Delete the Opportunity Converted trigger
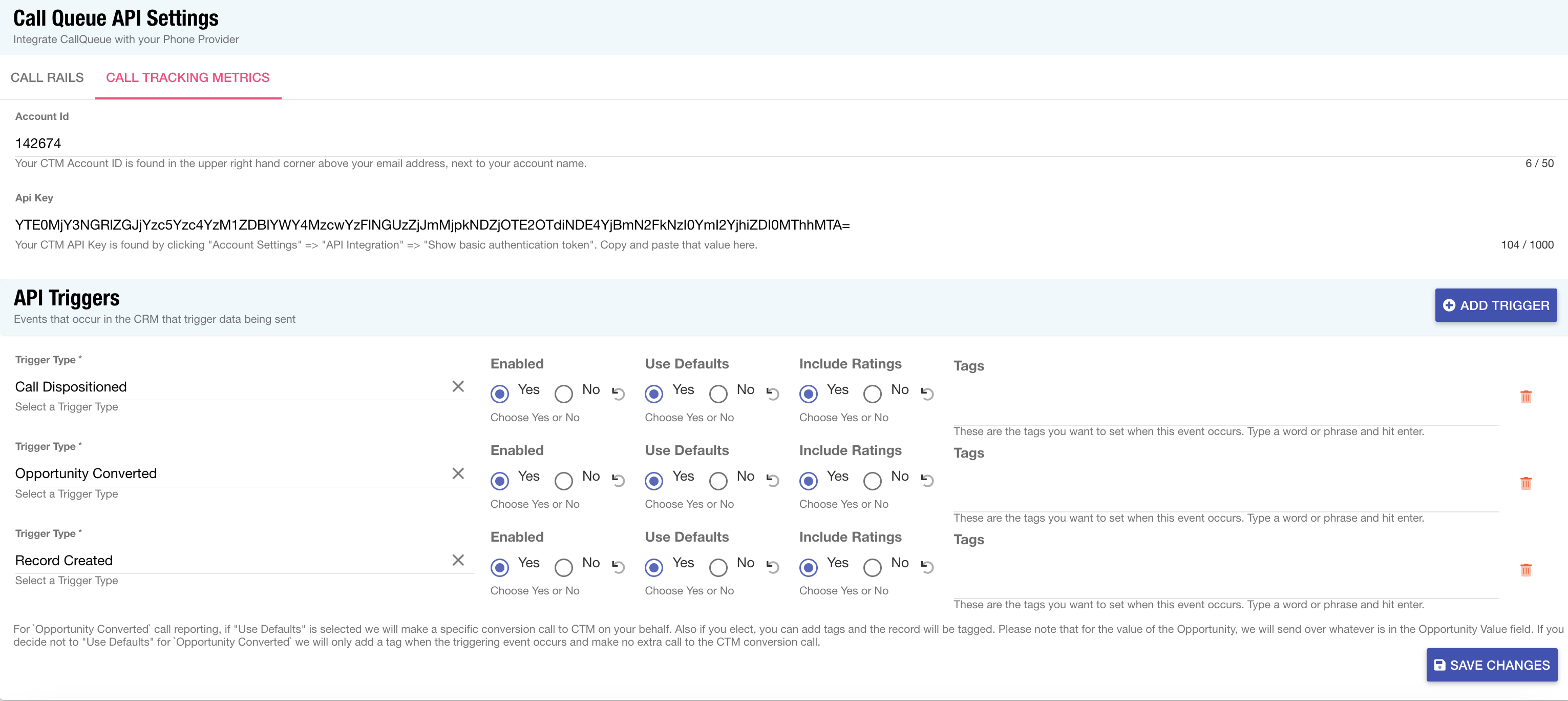 tap(1526, 483)
